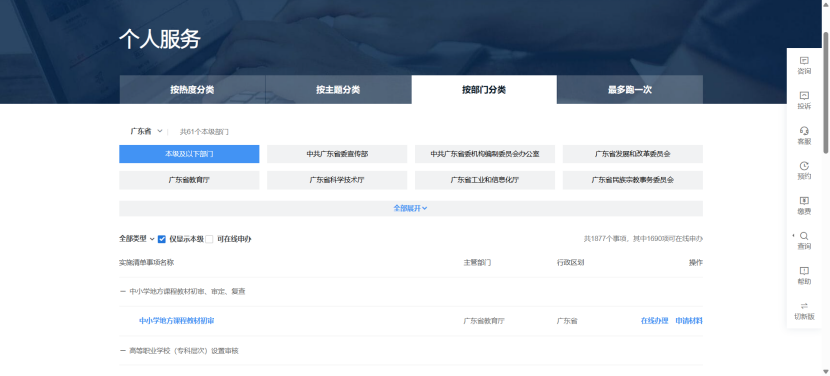Viewport: 830px width, 376px height.
Task: Click the 主管部门 column header
Action: tap(477, 263)
